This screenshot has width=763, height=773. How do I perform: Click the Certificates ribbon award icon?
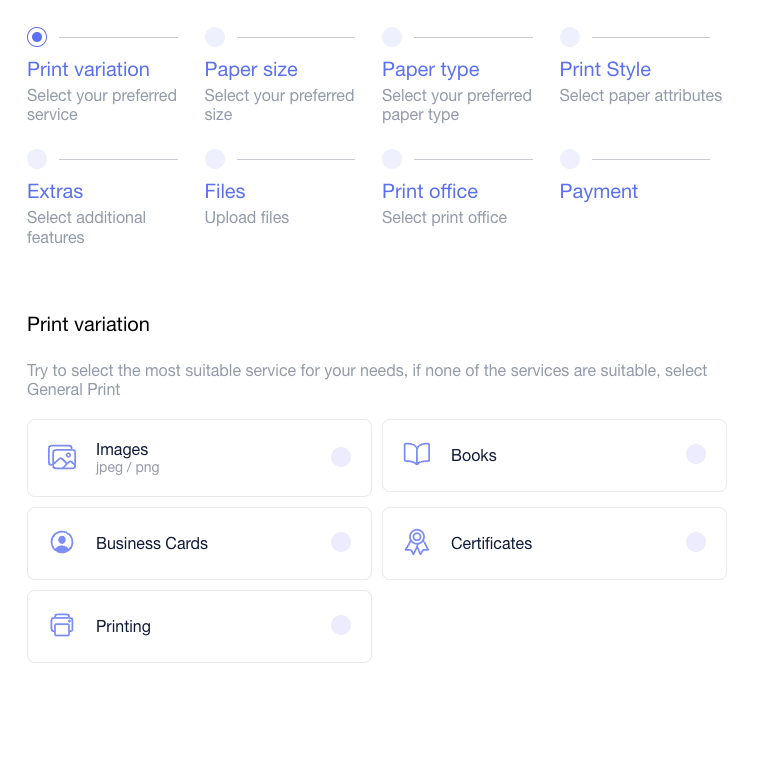[x=417, y=542]
